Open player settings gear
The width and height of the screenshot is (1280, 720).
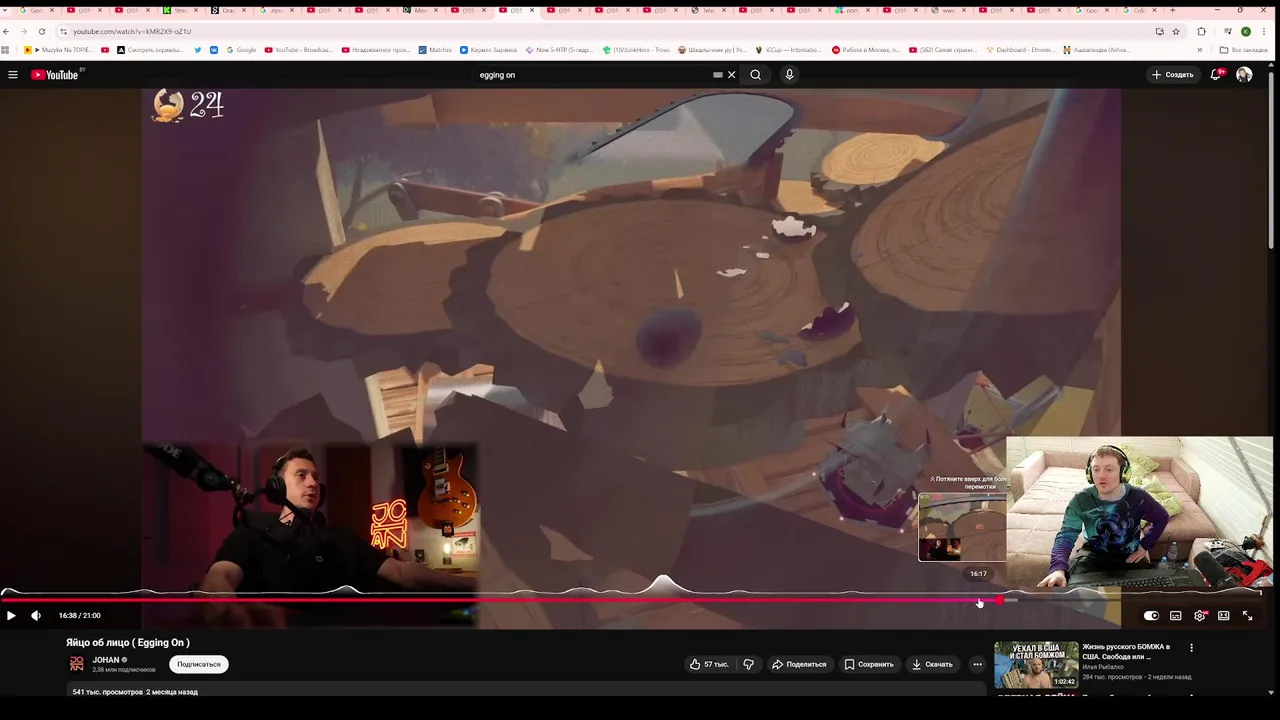click(x=1200, y=616)
